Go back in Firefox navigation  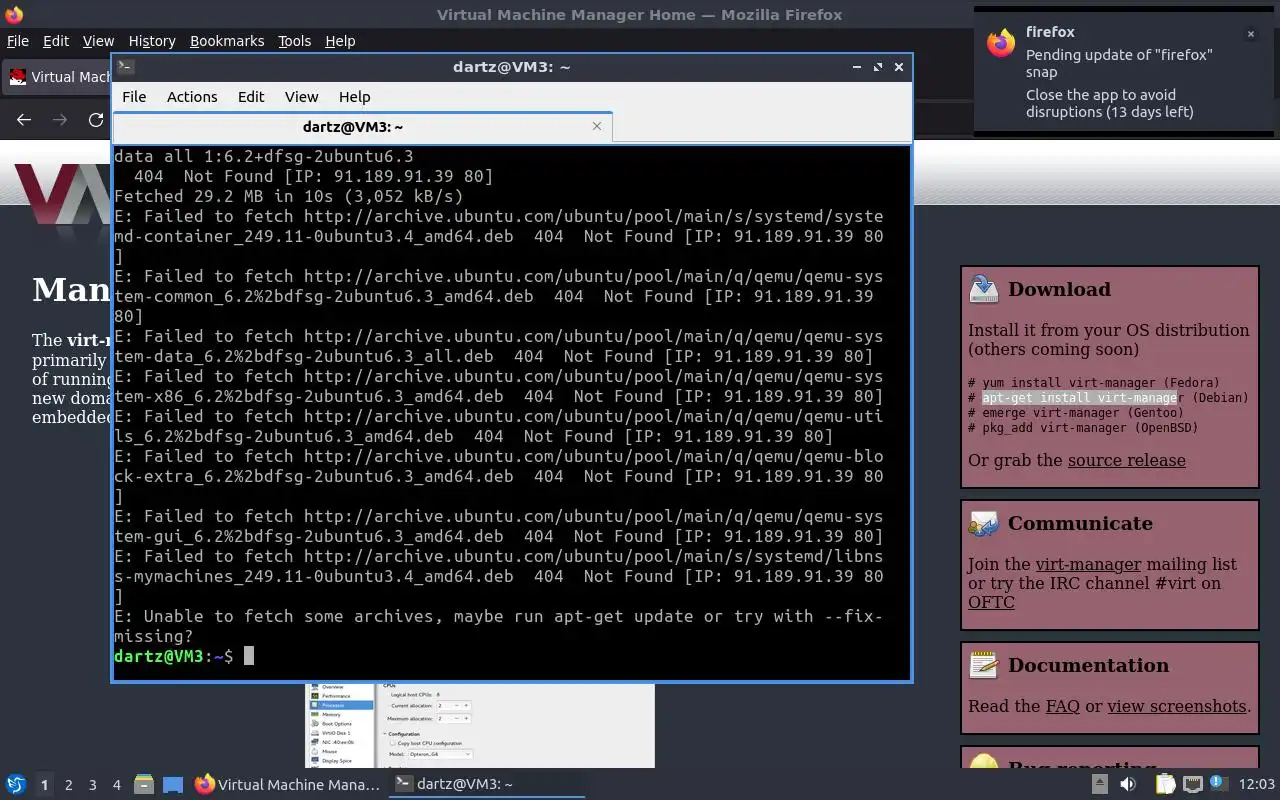[x=24, y=120]
